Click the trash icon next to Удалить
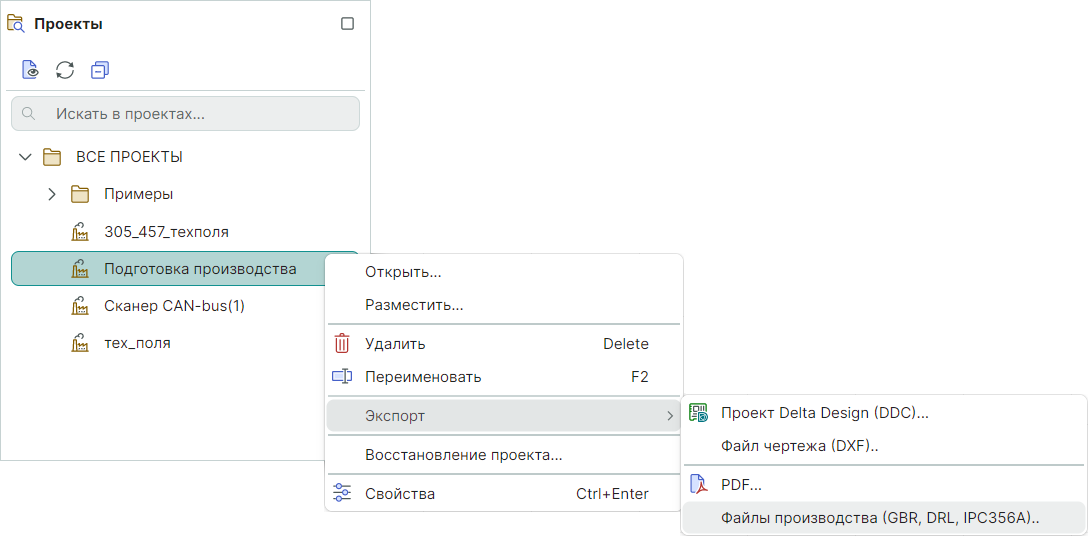 click(342, 344)
